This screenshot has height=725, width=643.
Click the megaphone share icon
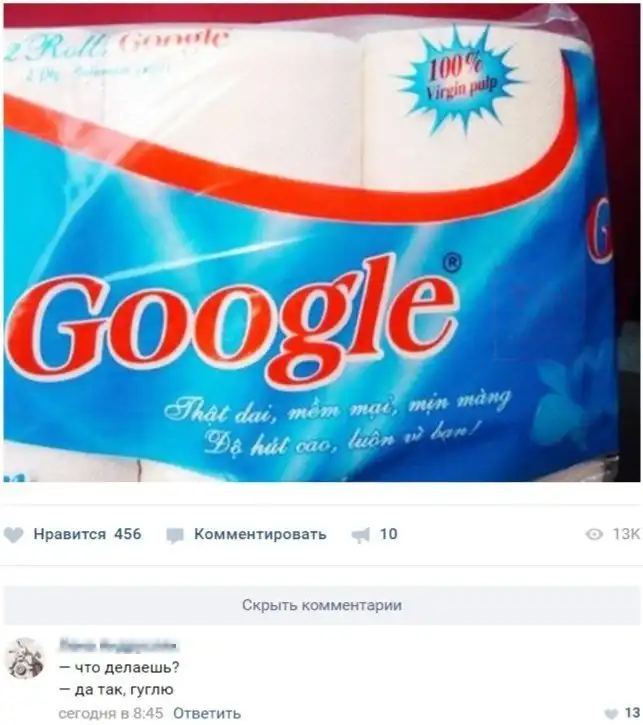[361, 535]
